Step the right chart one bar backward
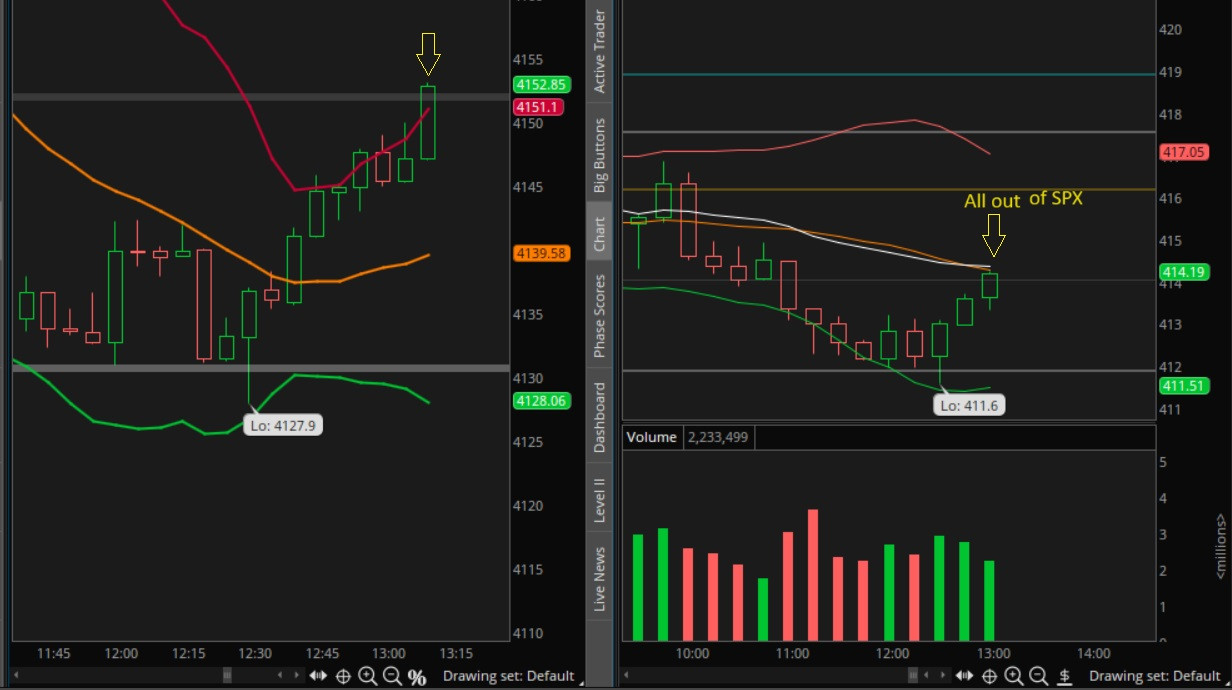Viewport: 1232px width, 690px height. pyautogui.click(x=926, y=676)
